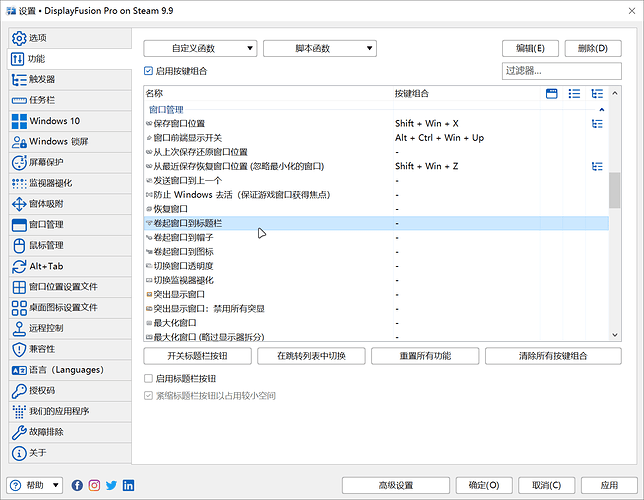Click the 窗体吸附 cross-arrows icon
This screenshot has width=644, height=500.
[19, 204]
